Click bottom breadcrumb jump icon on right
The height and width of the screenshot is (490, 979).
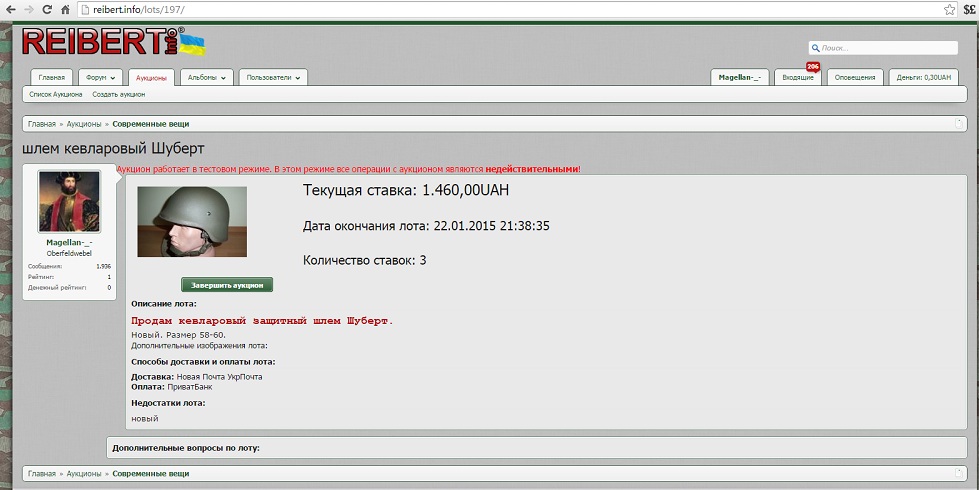tap(960, 473)
